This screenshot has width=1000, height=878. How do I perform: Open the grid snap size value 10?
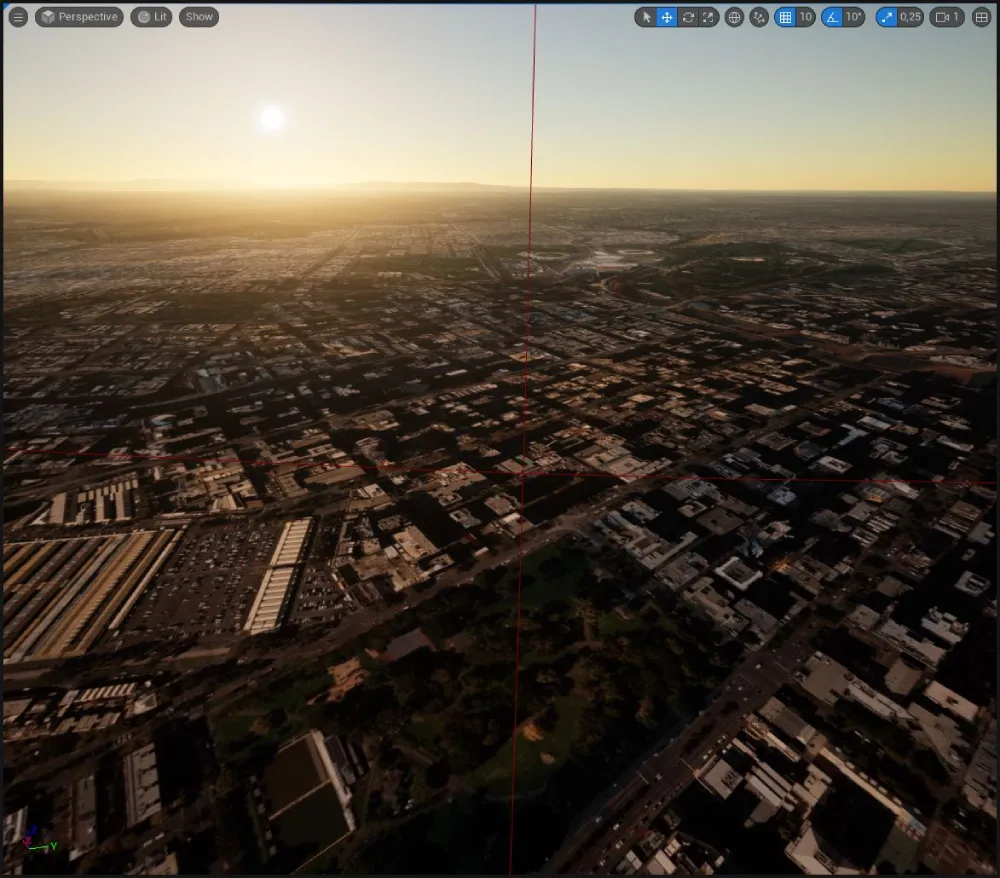click(x=805, y=17)
